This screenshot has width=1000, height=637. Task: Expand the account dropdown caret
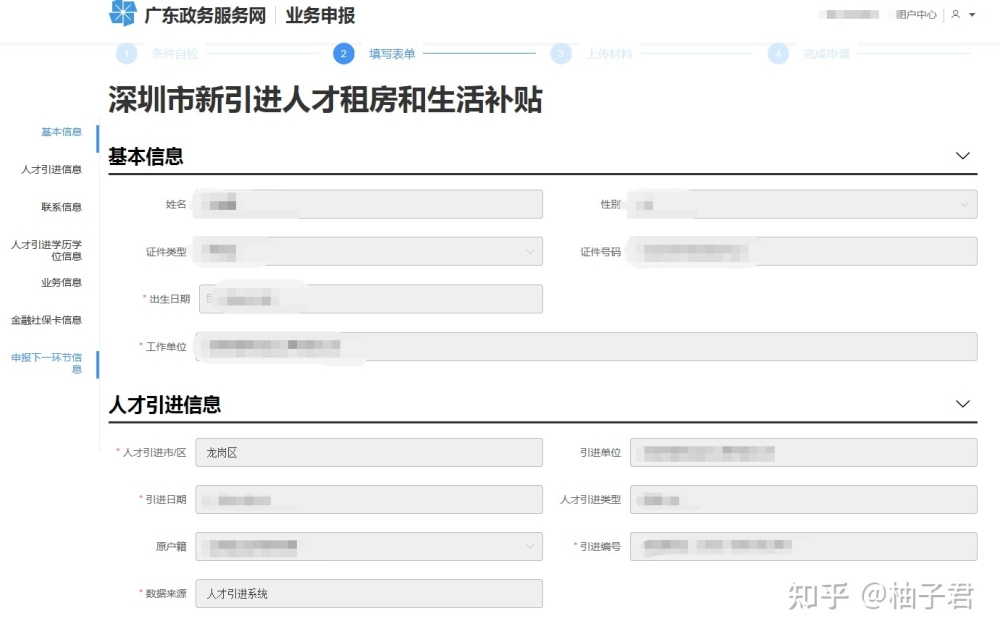click(x=972, y=15)
